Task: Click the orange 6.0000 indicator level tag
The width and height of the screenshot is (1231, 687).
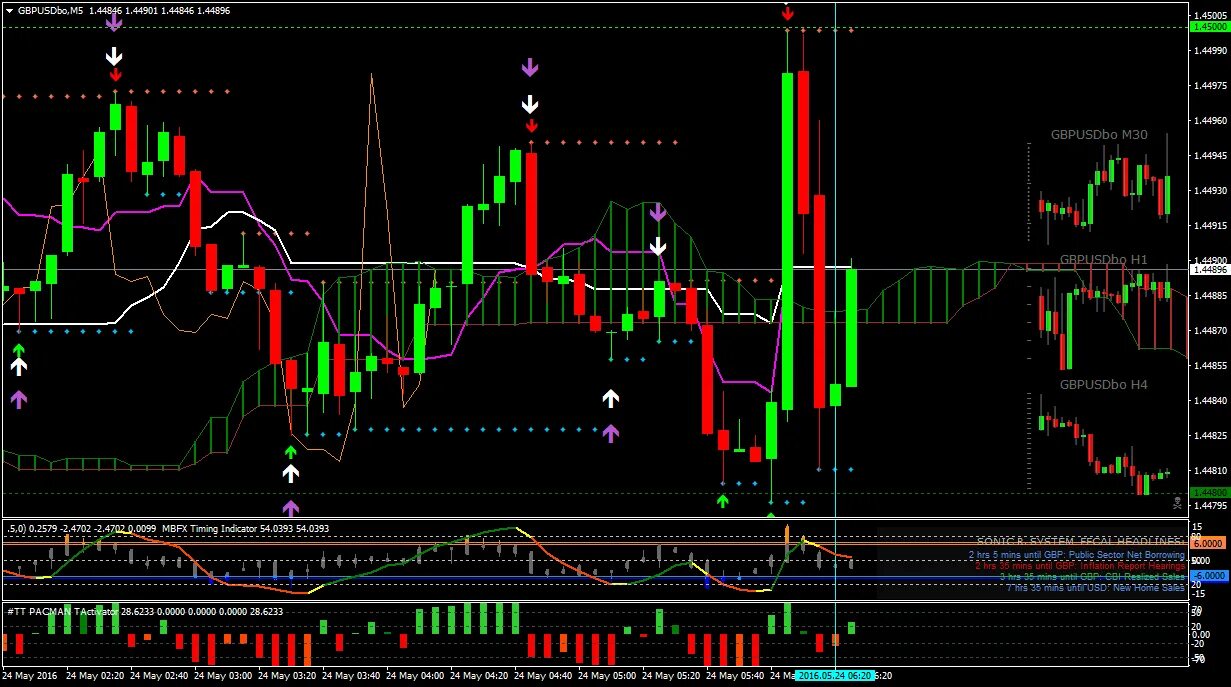Action: [x=1206, y=543]
